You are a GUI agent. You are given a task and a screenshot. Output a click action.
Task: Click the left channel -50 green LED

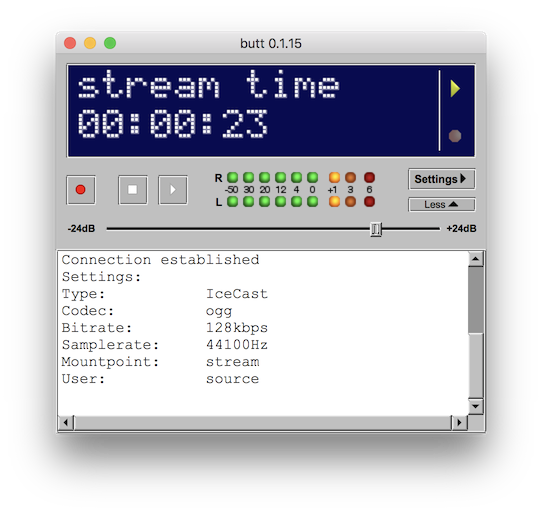coord(232,202)
